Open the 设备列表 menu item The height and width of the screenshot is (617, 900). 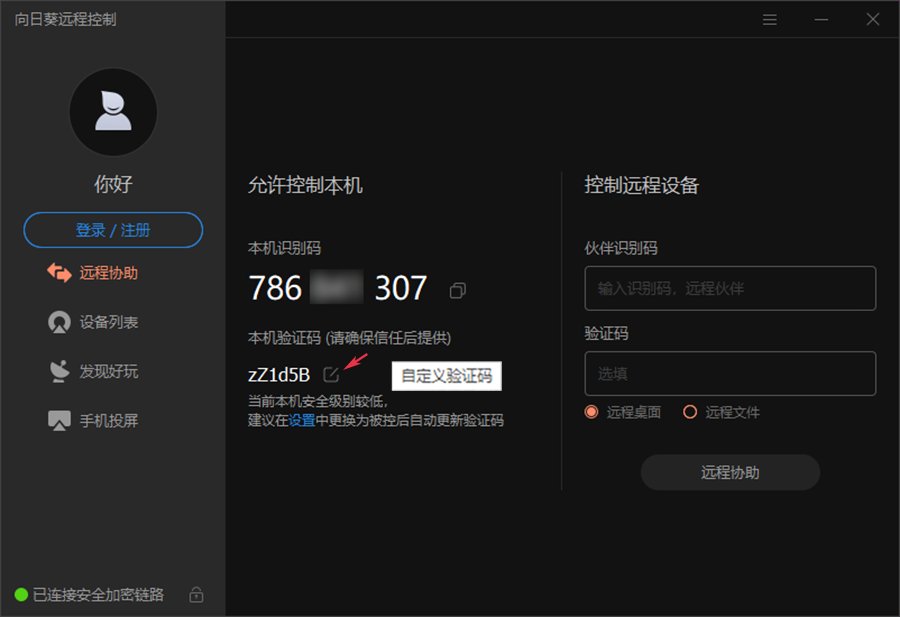[108, 322]
